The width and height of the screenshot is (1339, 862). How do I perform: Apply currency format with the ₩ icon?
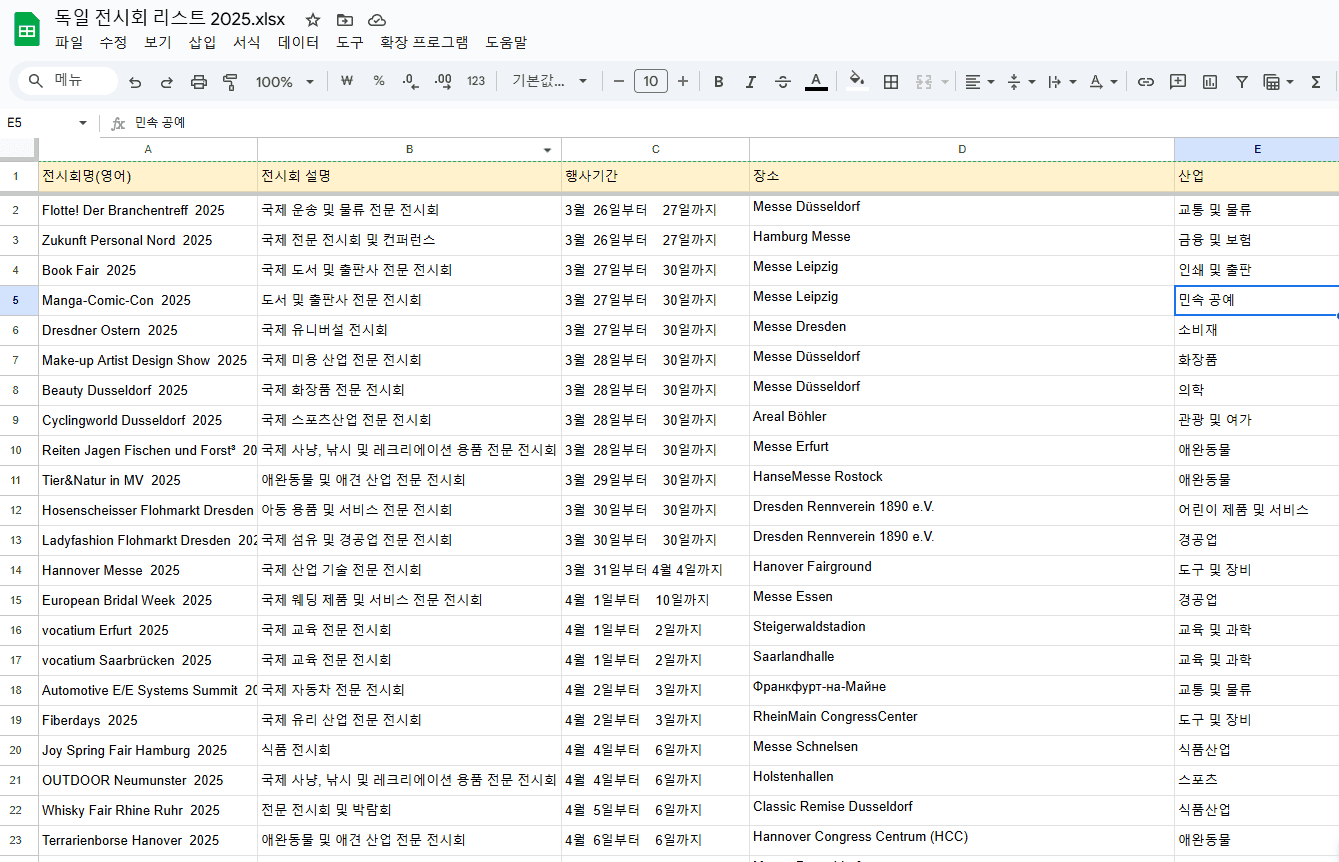347,81
